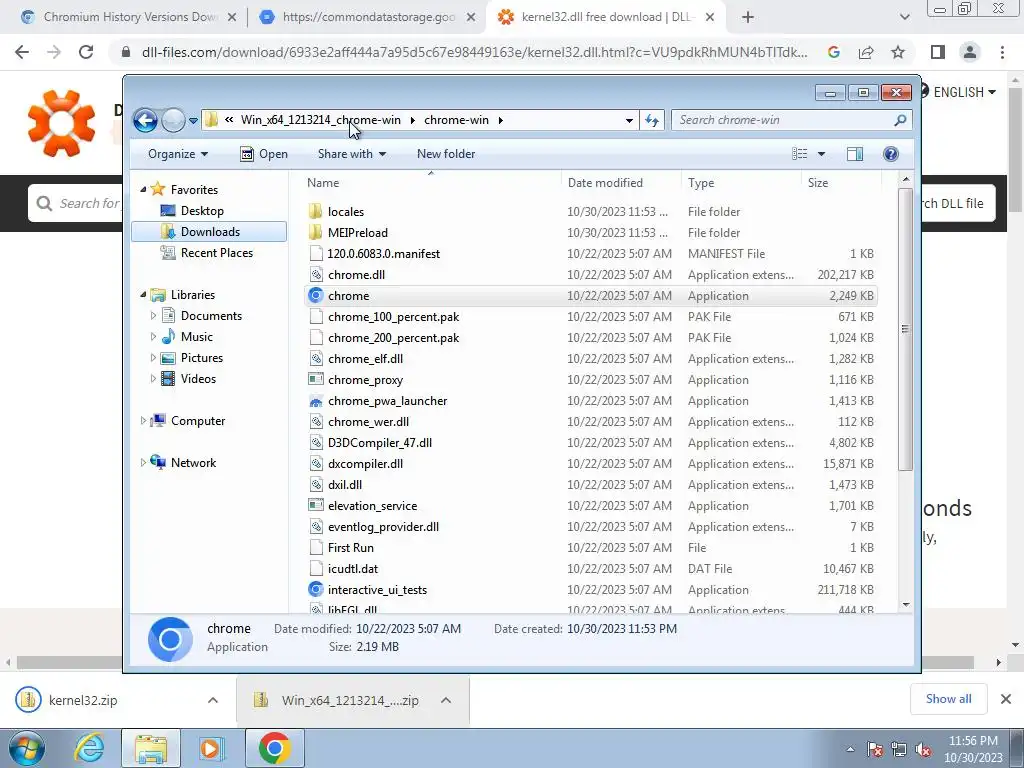Image resolution: width=1024 pixels, height=768 pixels.
Task: Select the chrome_pwa_launcher application icon
Action: tap(316, 401)
